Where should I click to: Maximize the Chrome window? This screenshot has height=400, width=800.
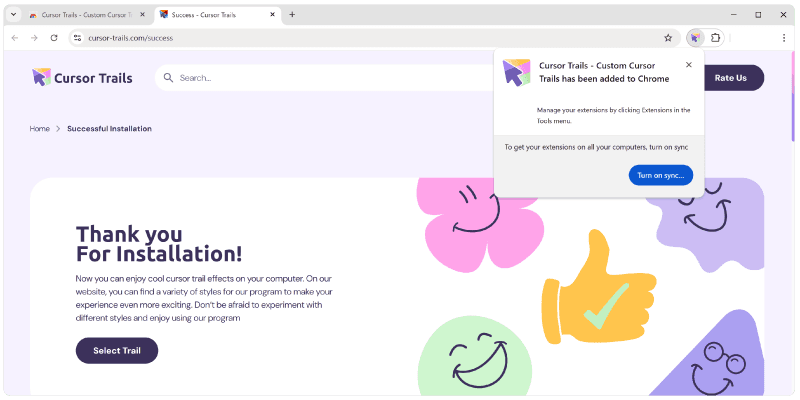(x=758, y=15)
